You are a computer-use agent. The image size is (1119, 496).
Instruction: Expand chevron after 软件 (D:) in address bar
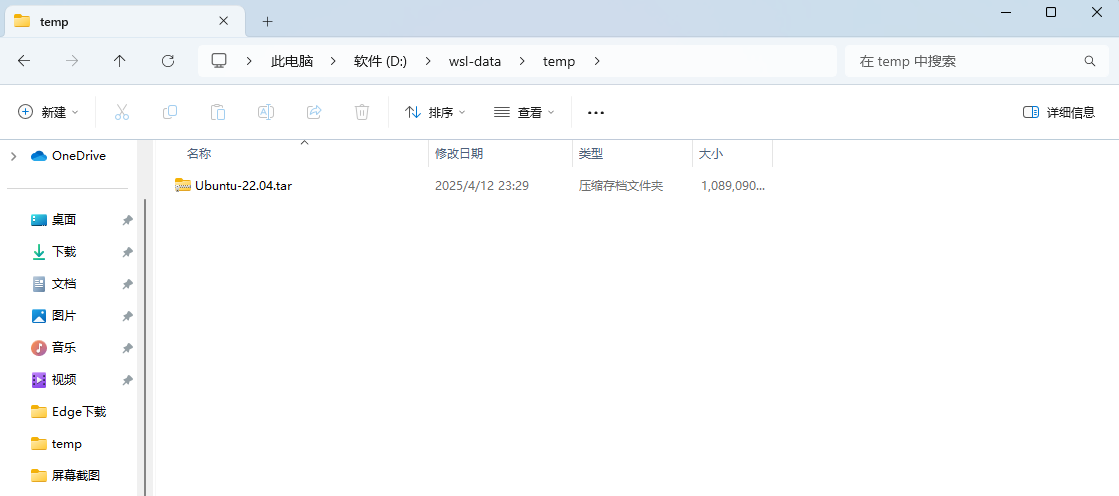pos(427,61)
